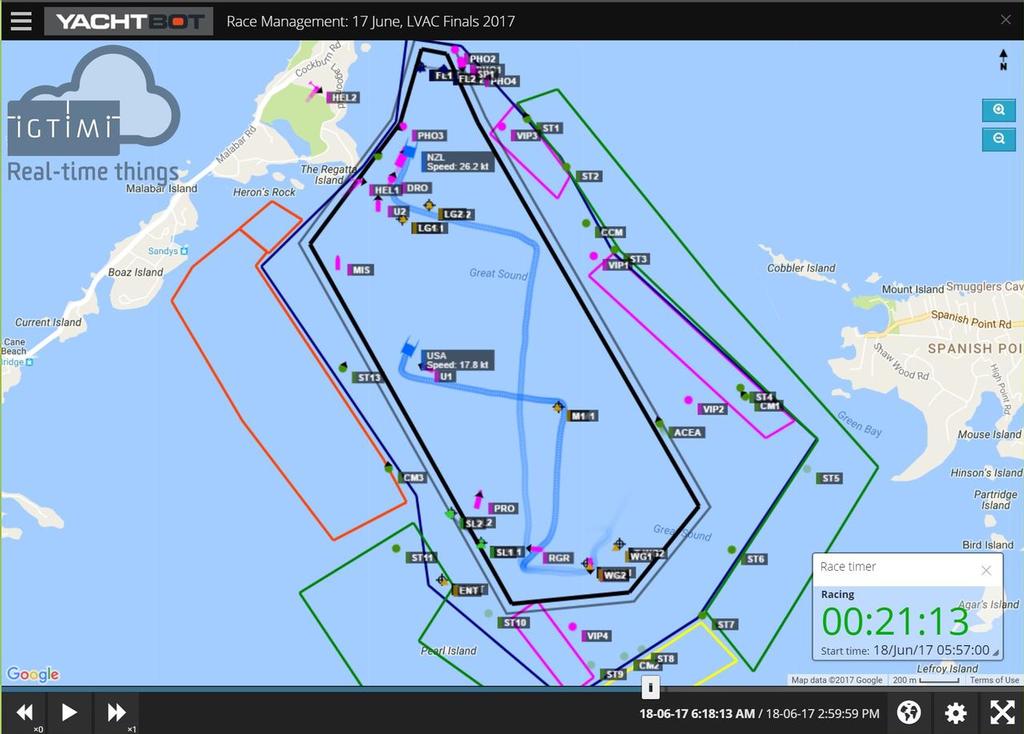Click the PHO3 photo boat label

tap(430, 136)
